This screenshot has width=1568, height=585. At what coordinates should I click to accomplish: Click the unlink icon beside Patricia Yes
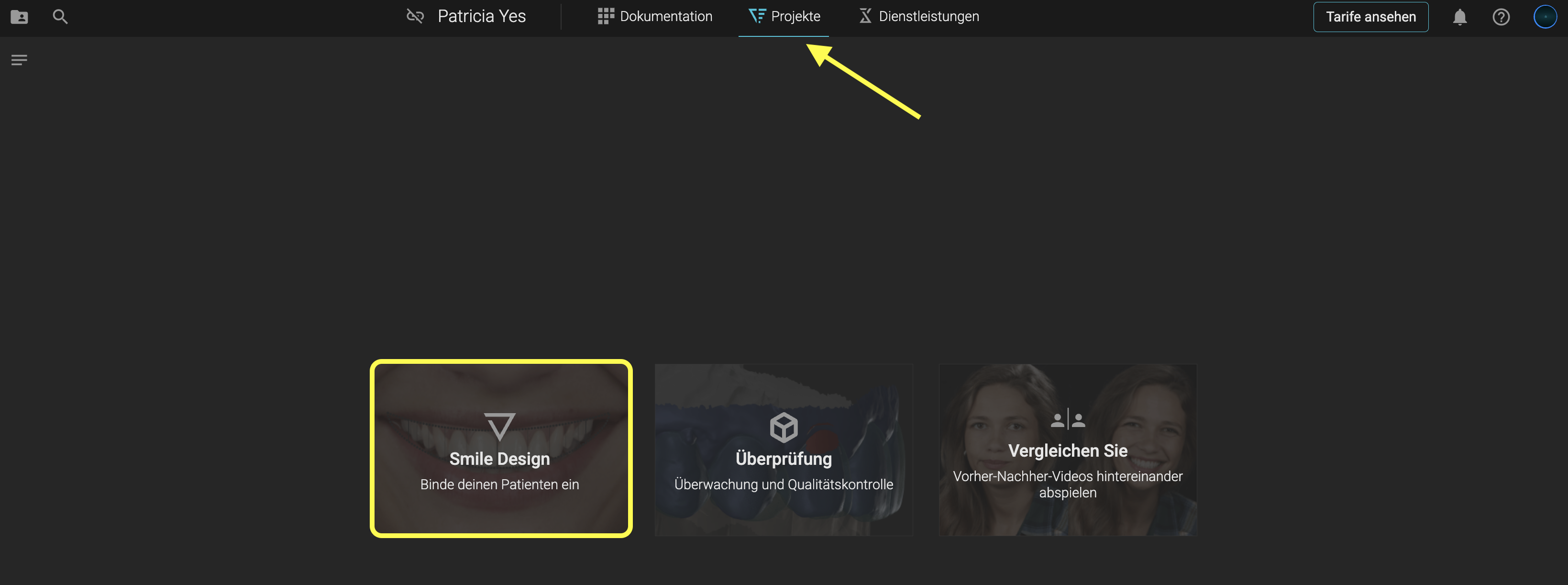[415, 16]
